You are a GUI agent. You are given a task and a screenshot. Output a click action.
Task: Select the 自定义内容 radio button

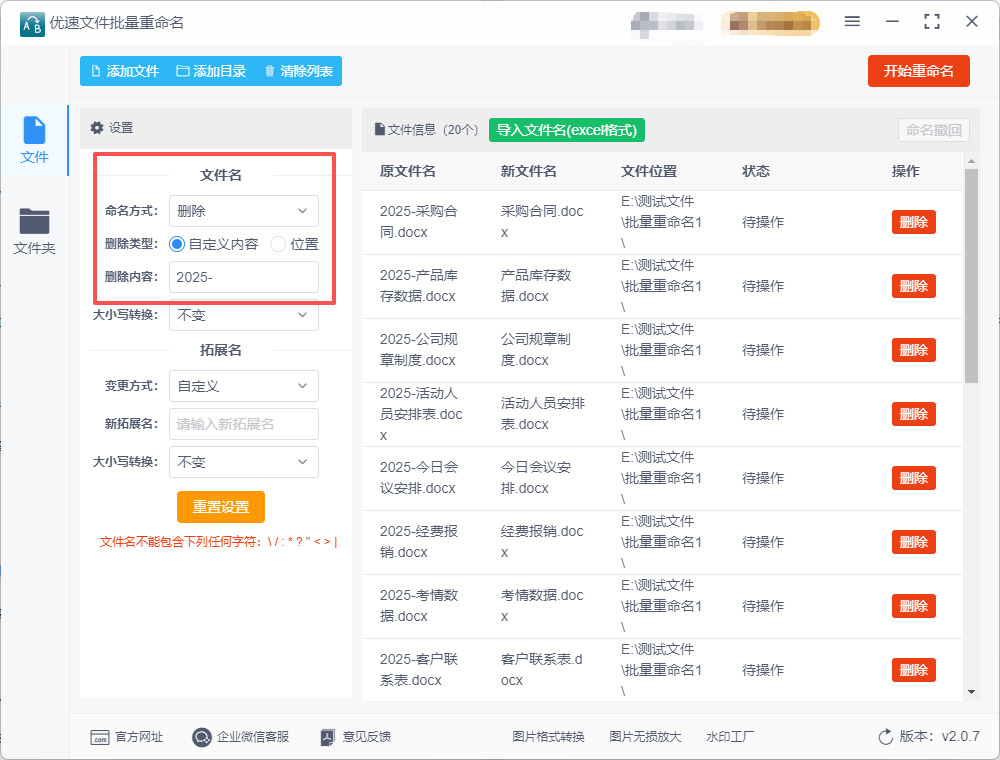pos(178,244)
